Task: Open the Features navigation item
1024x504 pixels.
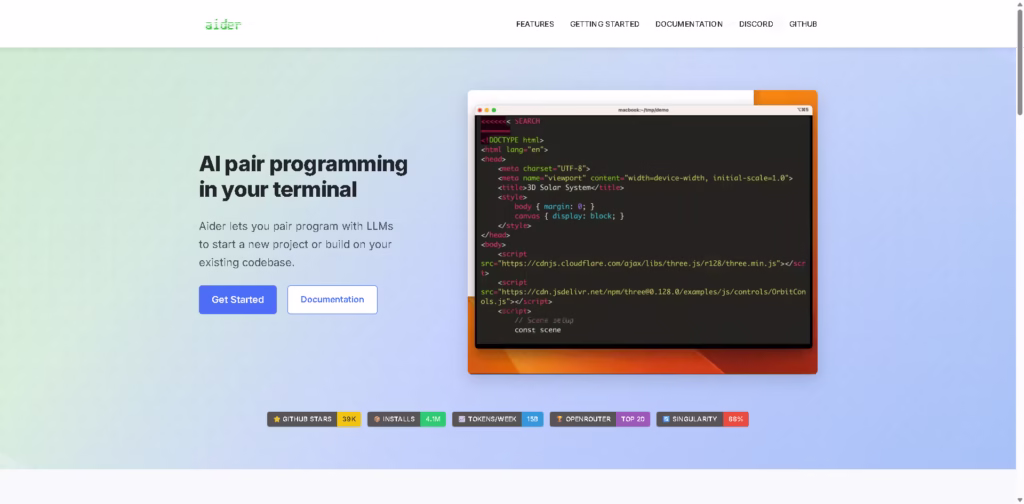Action: click(534, 24)
